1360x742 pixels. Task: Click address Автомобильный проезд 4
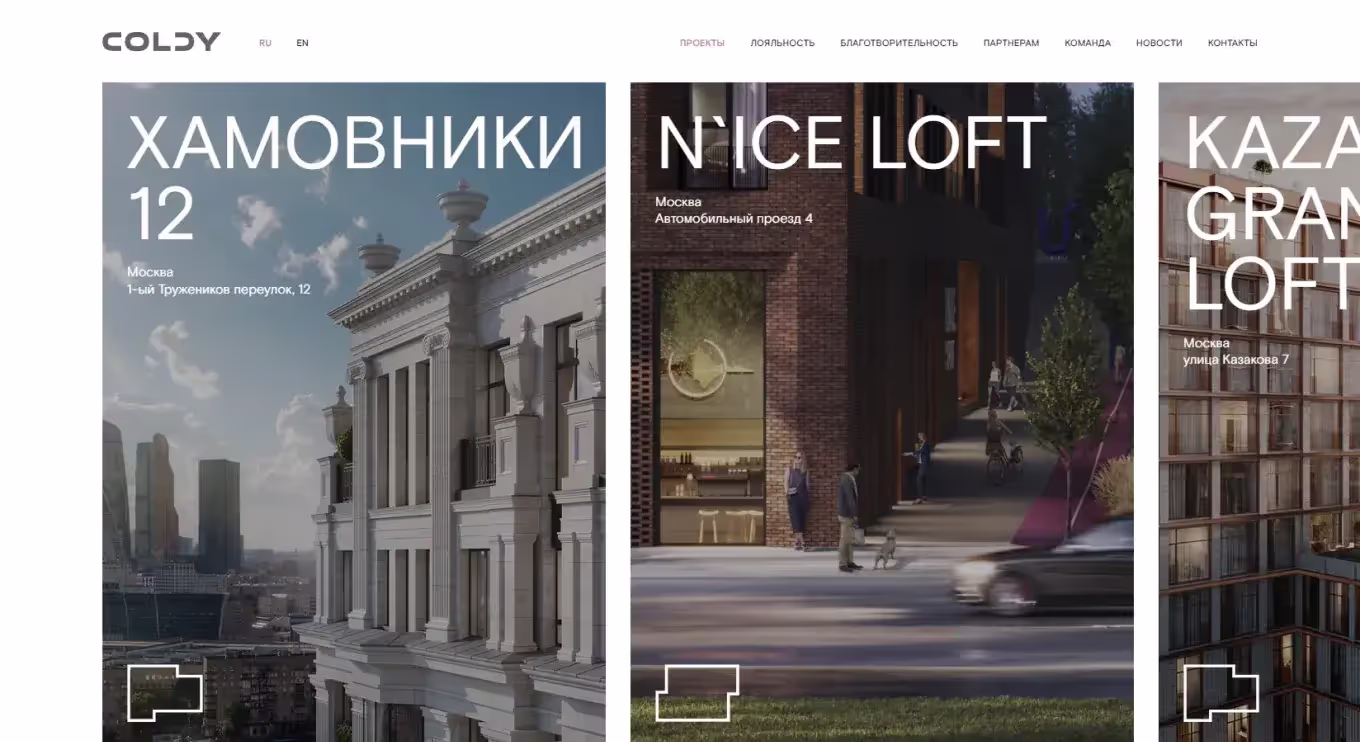click(x=733, y=218)
